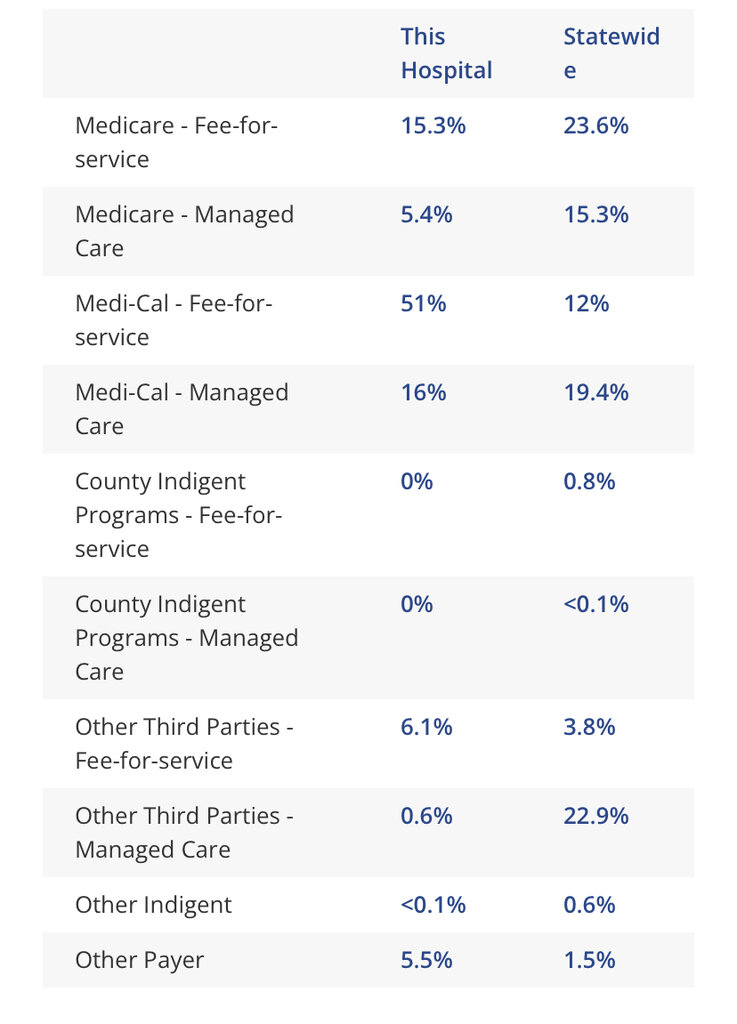Click the Statewide <0.1% value
This screenshot has width=737, height=1024.
pyautogui.click(x=596, y=605)
